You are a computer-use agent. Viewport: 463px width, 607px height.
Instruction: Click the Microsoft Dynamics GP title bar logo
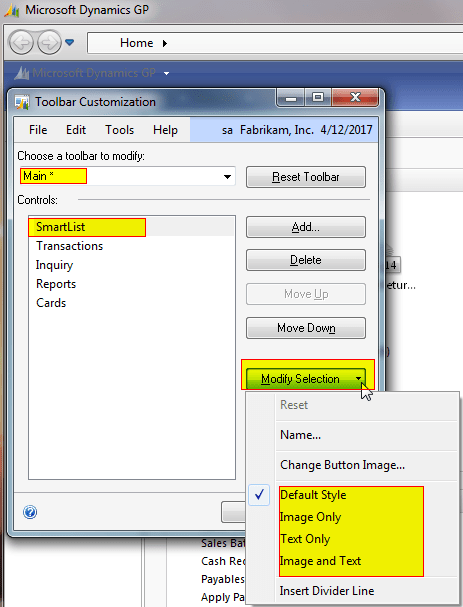(12, 11)
